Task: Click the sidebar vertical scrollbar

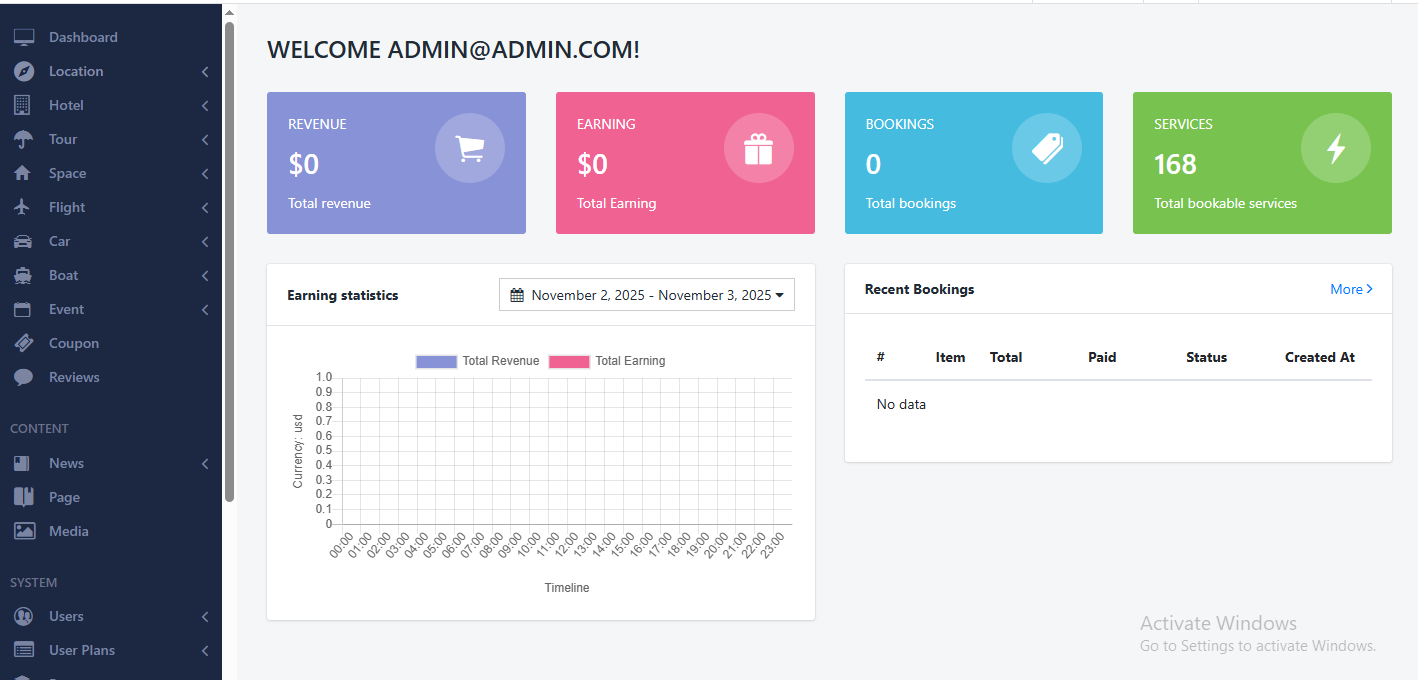Action: pyautogui.click(x=229, y=260)
